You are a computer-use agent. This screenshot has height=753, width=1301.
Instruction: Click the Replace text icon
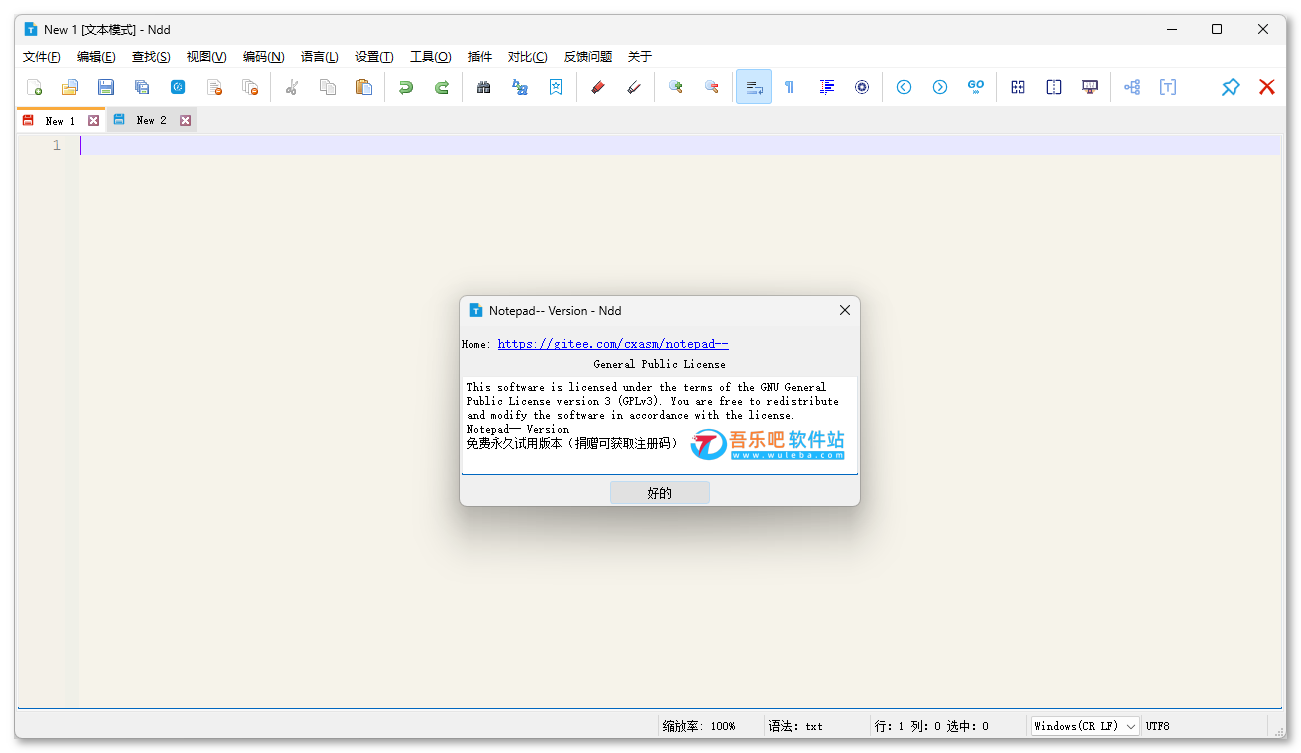click(x=520, y=87)
